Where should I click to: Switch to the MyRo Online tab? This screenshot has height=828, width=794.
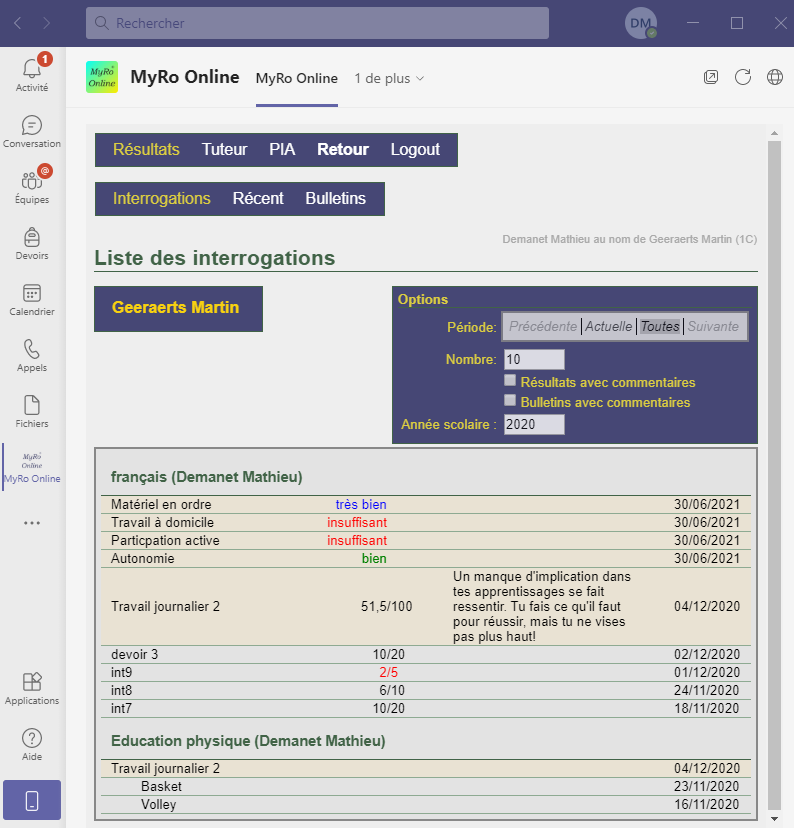coord(297,78)
